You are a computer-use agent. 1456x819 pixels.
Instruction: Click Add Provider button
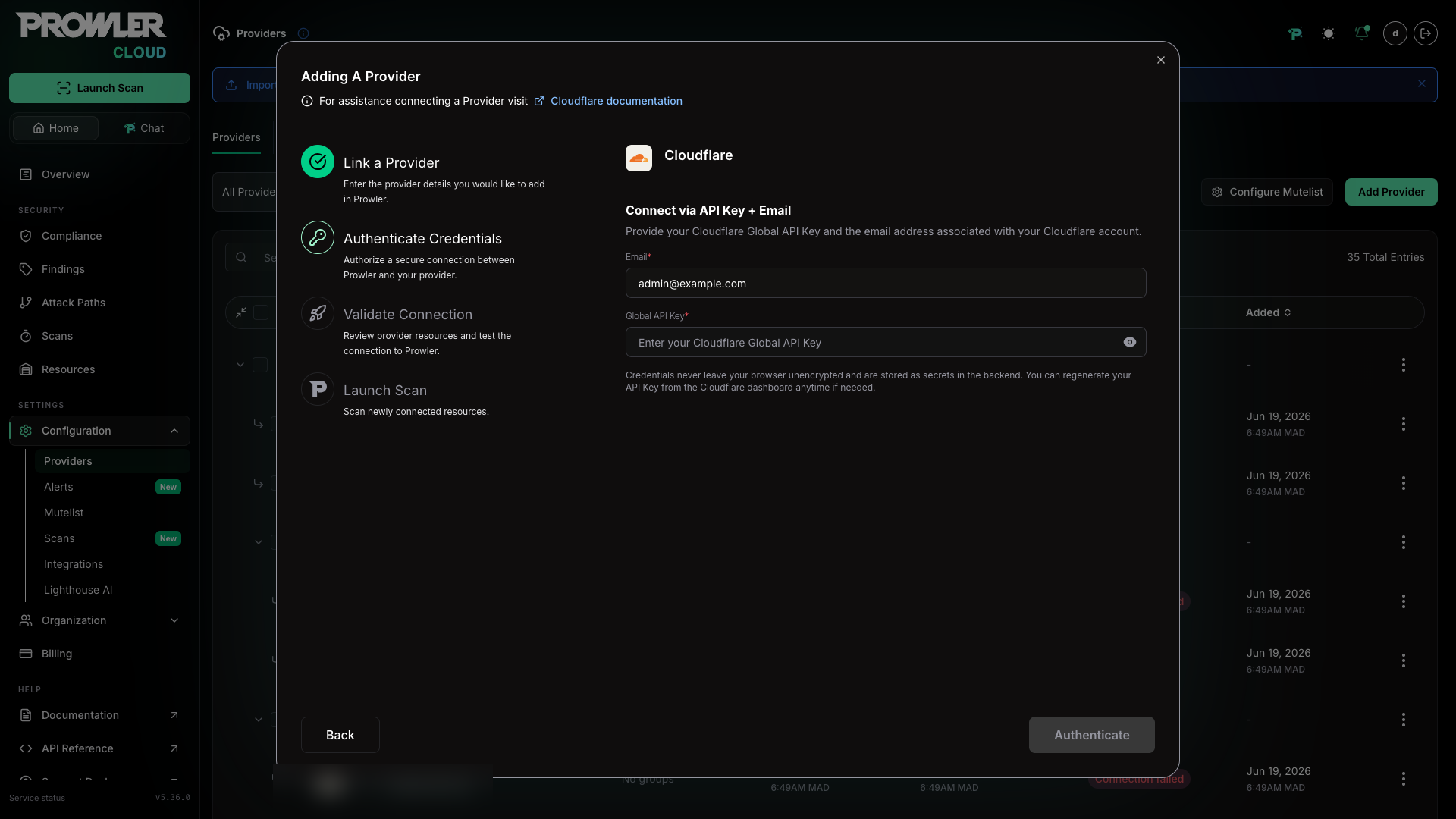(1392, 192)
